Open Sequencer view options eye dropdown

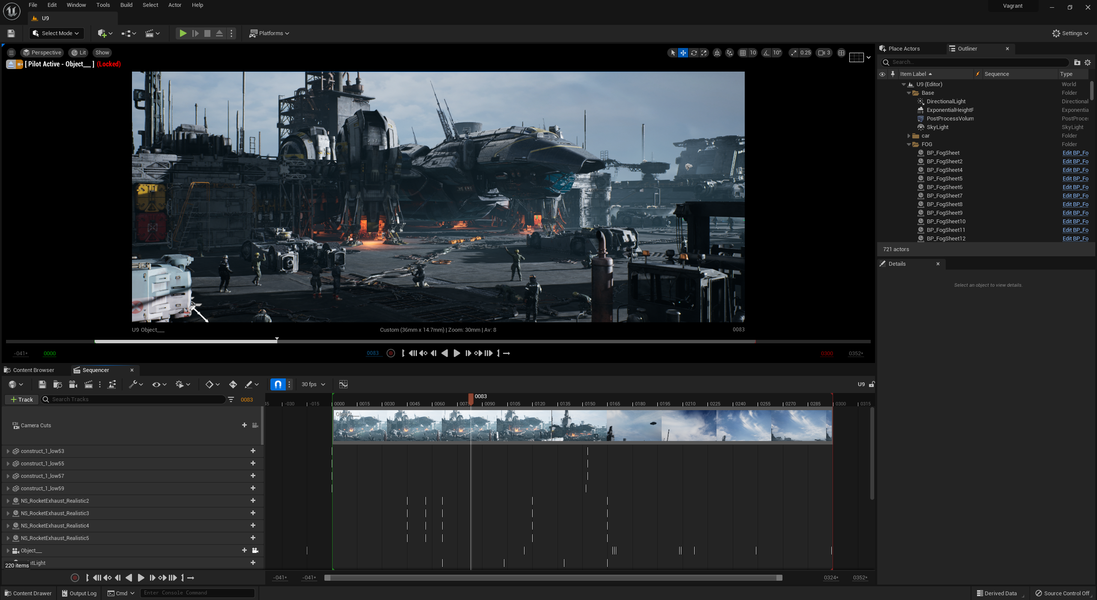[159, 384]
